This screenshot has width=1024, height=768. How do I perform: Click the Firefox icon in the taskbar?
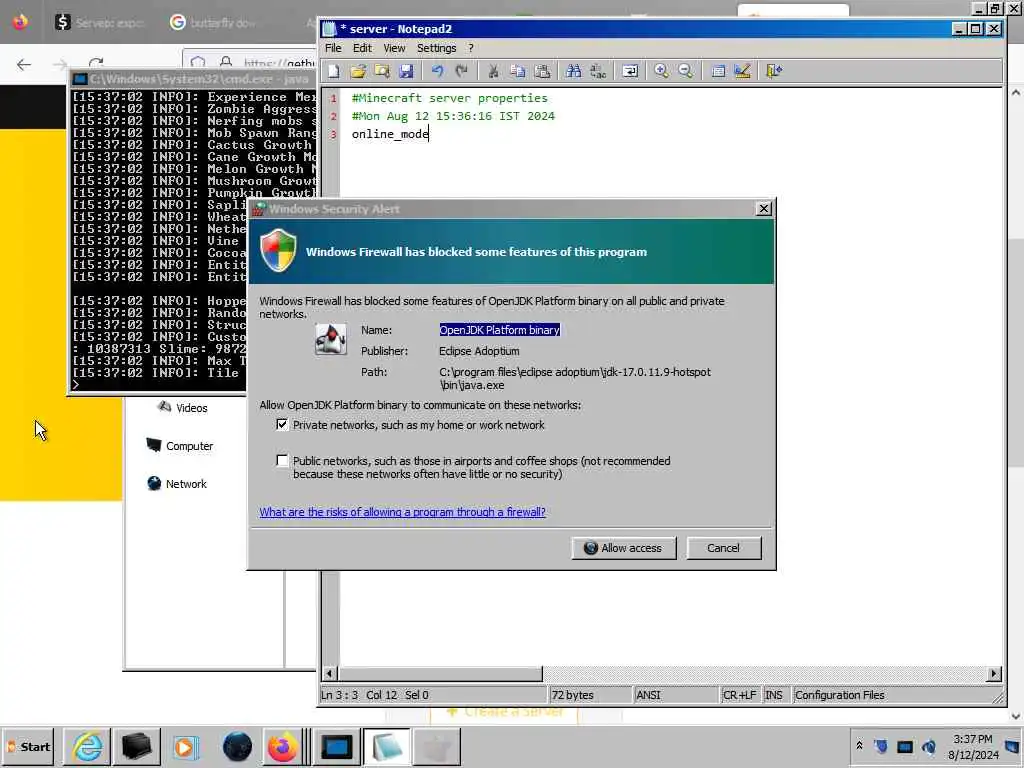281,746
